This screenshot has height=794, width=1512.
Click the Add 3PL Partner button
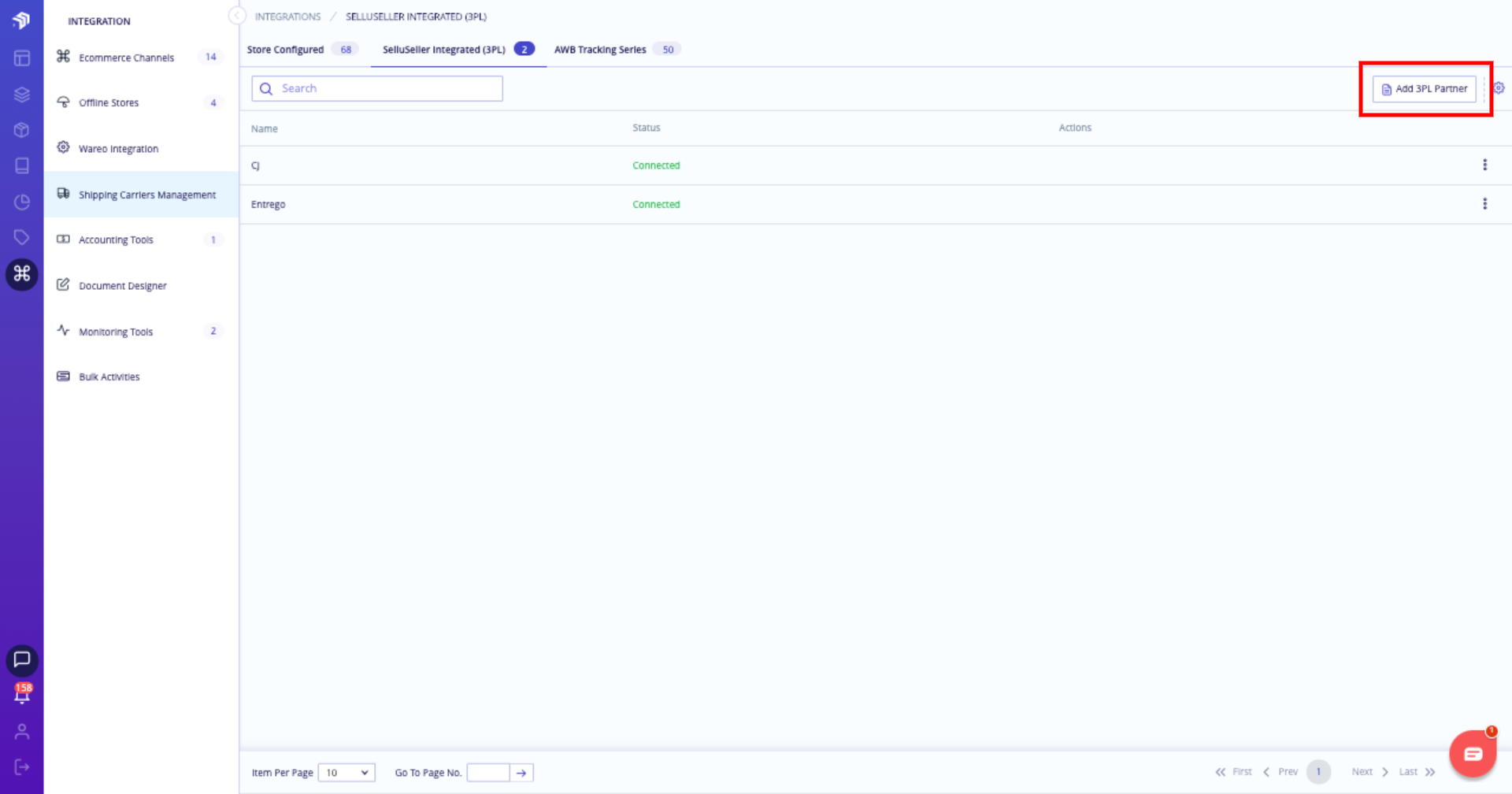1424,88
